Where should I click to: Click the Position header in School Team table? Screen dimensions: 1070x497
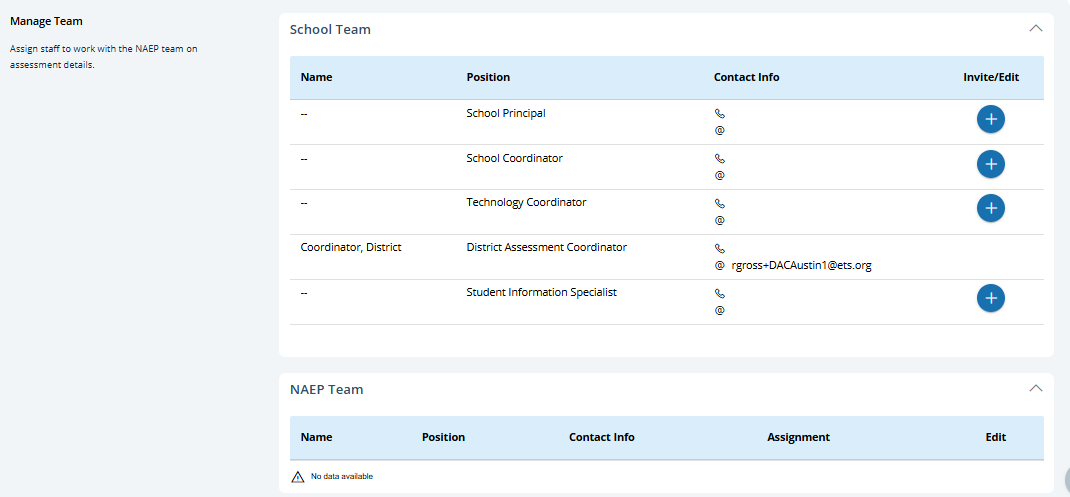[x=488, y=77]
